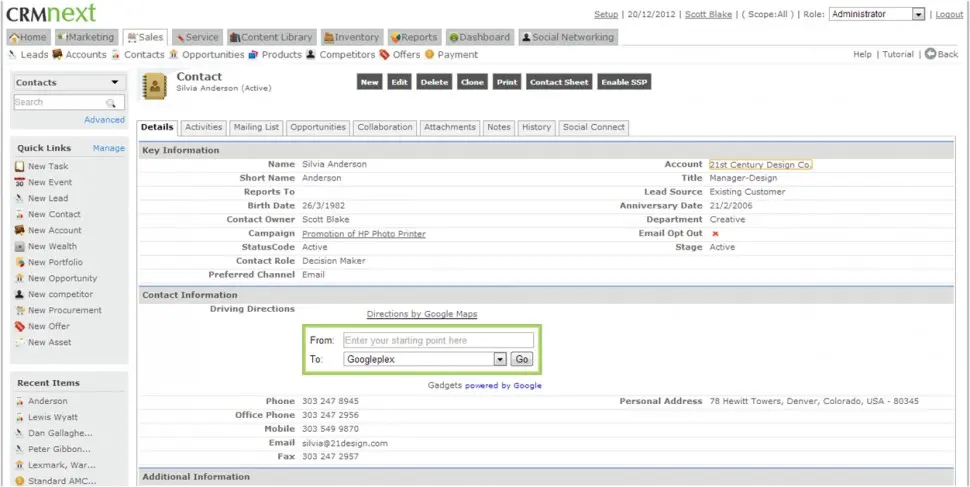Image resolution: width=970 pixels, height=487 pixels.
Task: Click the Back arrow icon
Action: click(930, 54)
